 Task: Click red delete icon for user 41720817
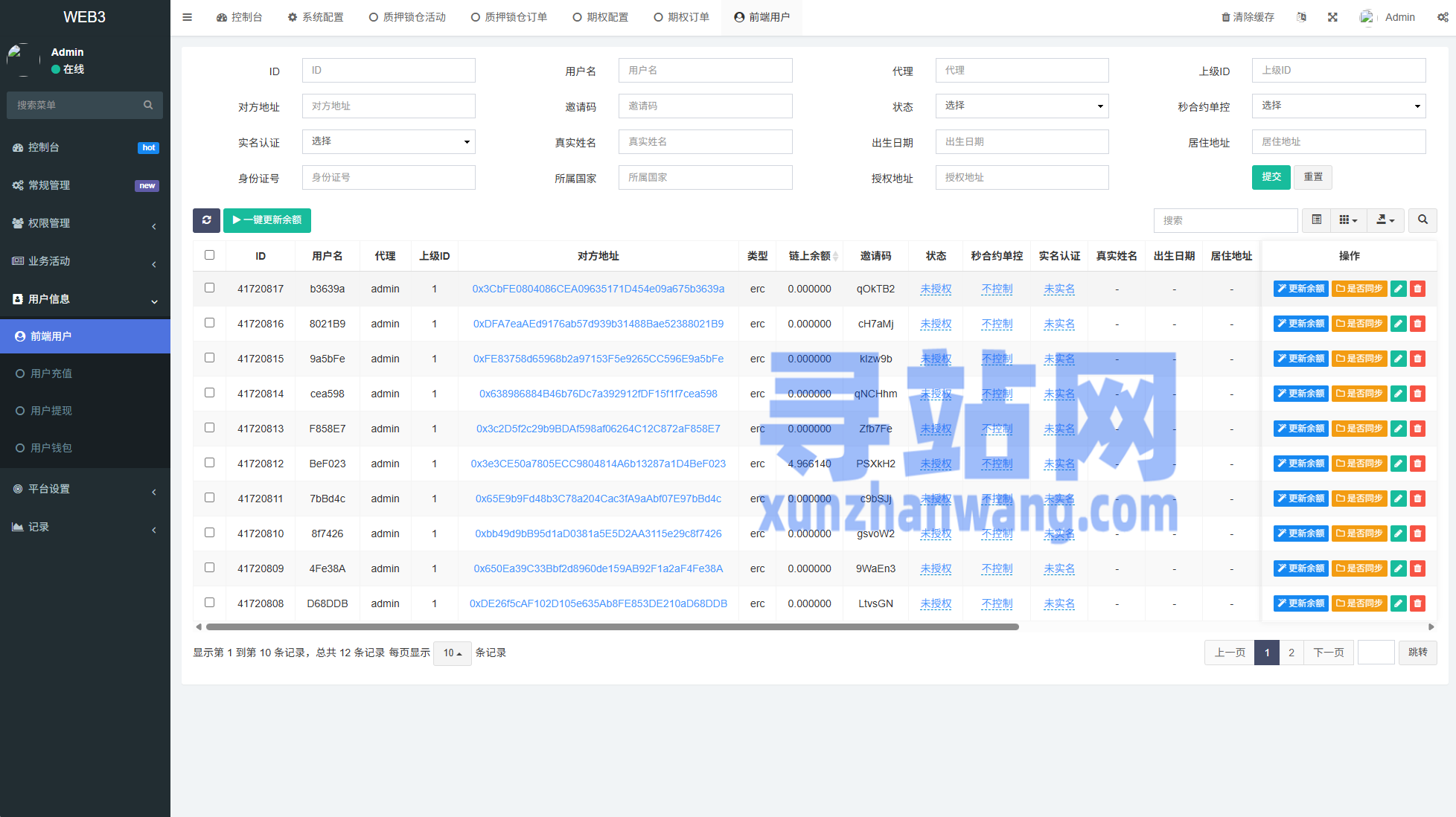tap(1417, 289)
